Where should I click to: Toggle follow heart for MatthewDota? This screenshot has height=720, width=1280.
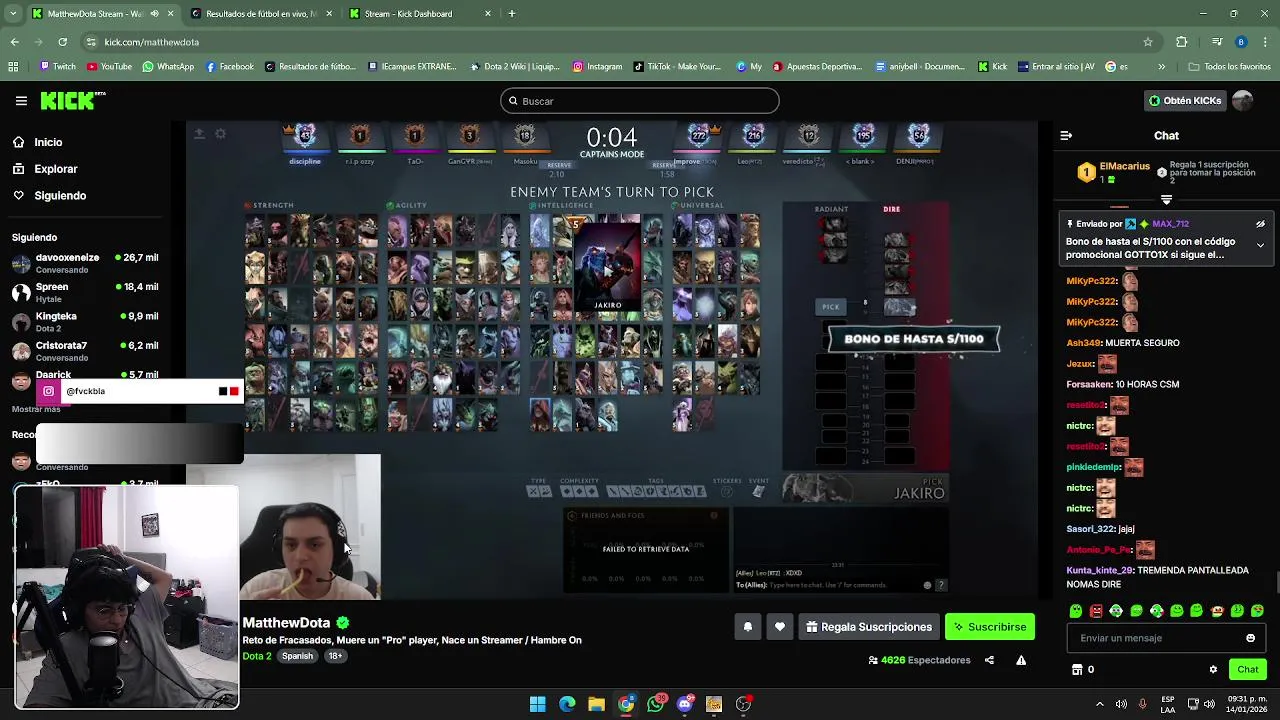coord(780,627)
